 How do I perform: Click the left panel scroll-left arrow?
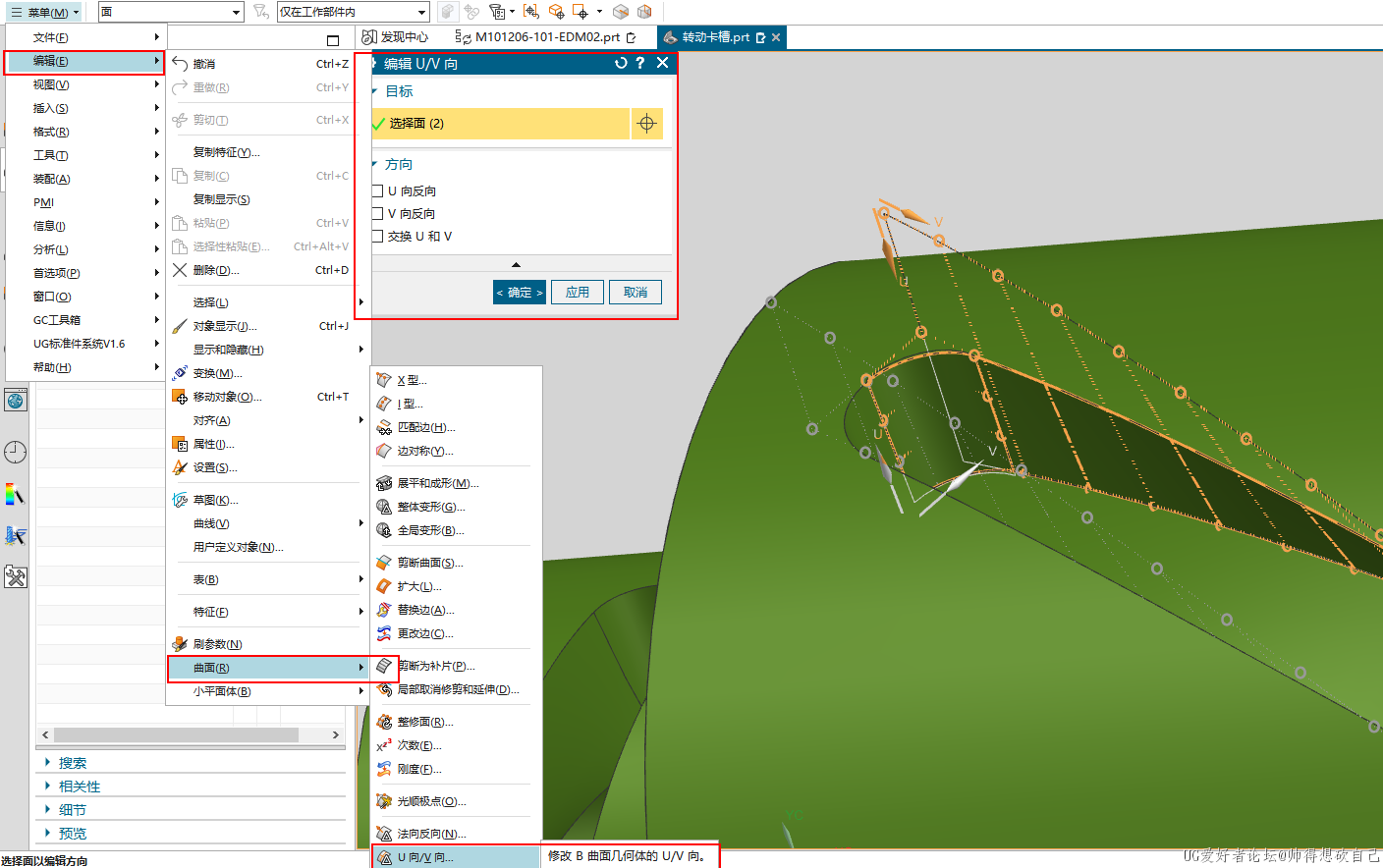[45, 734]
